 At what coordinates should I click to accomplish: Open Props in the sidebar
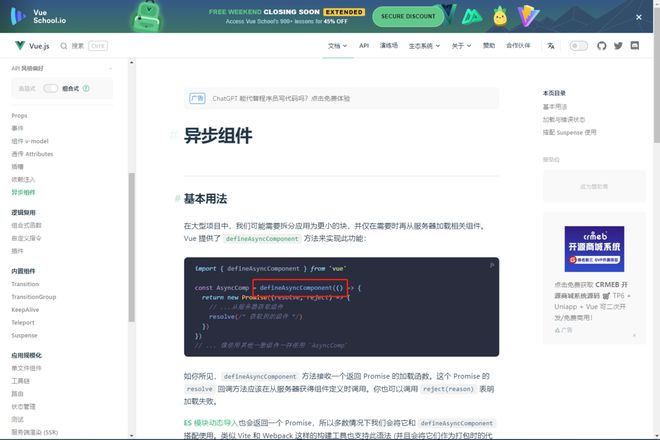(x=19, y=115)
